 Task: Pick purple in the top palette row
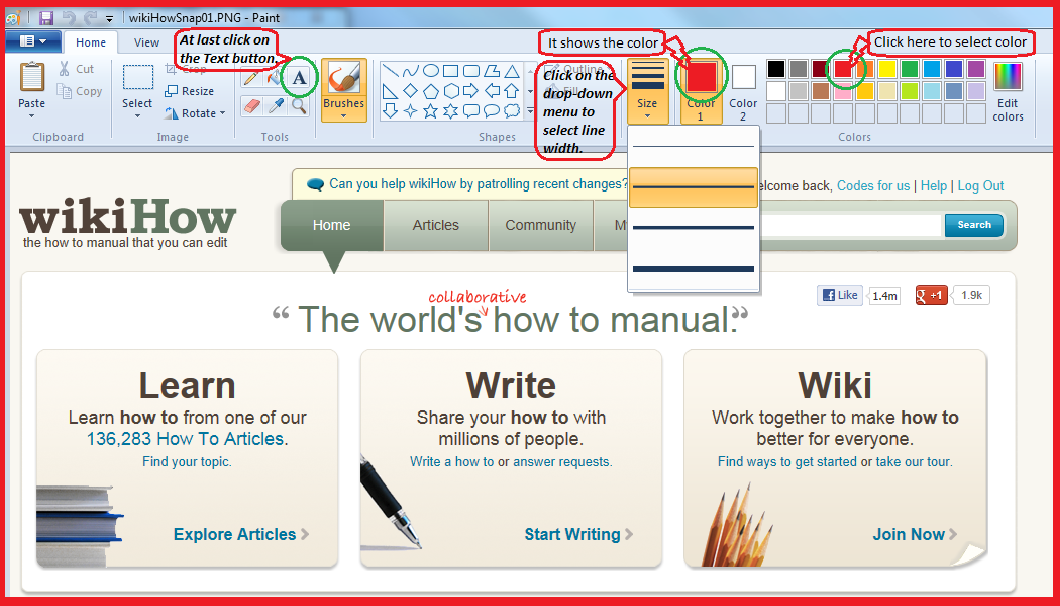[976, 69]
